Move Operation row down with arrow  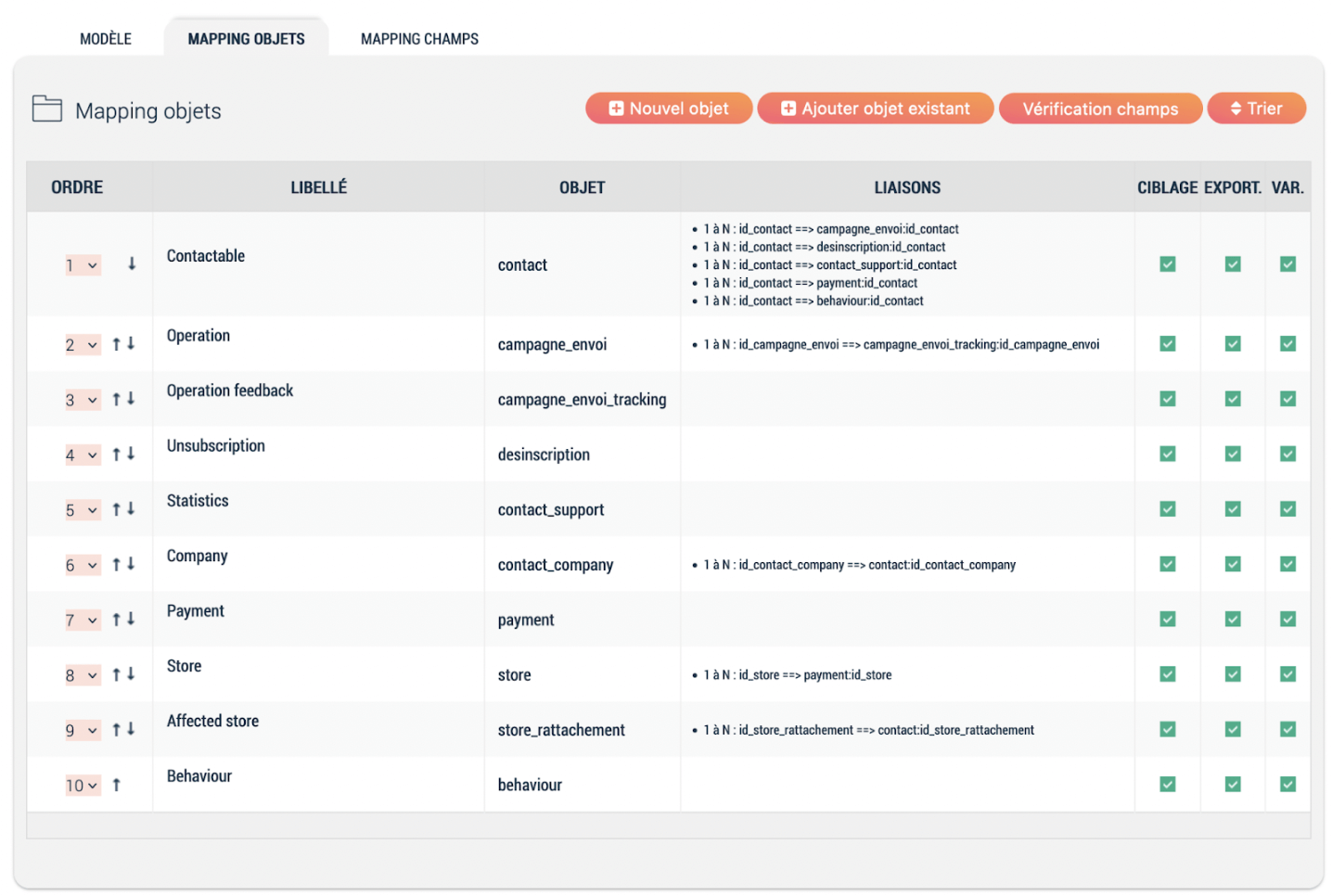131,344
